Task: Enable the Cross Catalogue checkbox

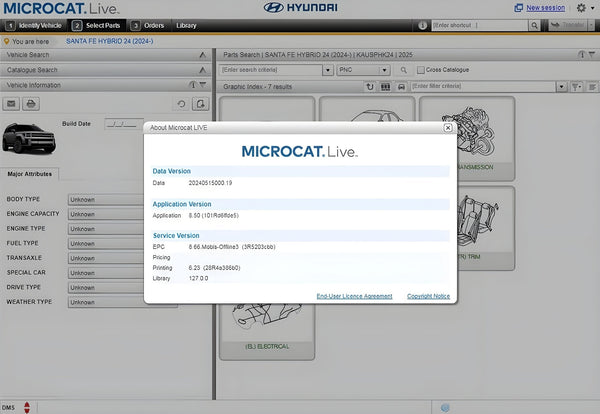Action: click(421, 70)
